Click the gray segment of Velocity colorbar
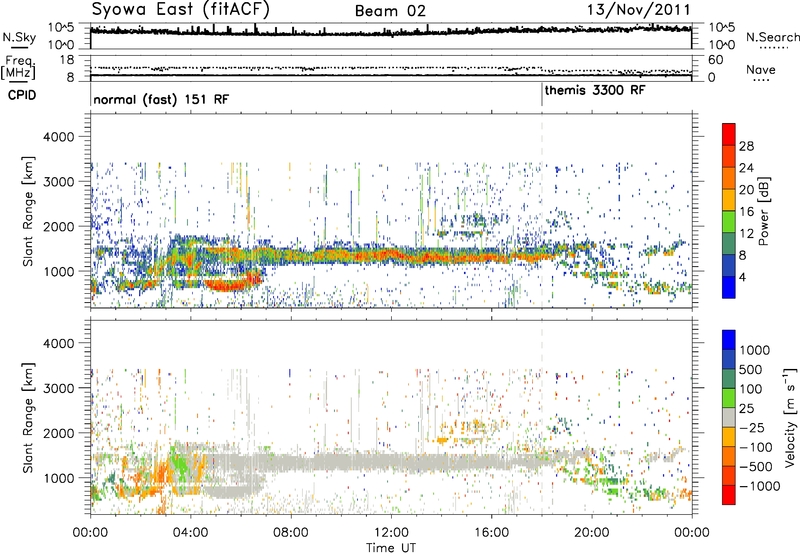The image size is (800, 554). pyautogui.click(x=729, y=418)
